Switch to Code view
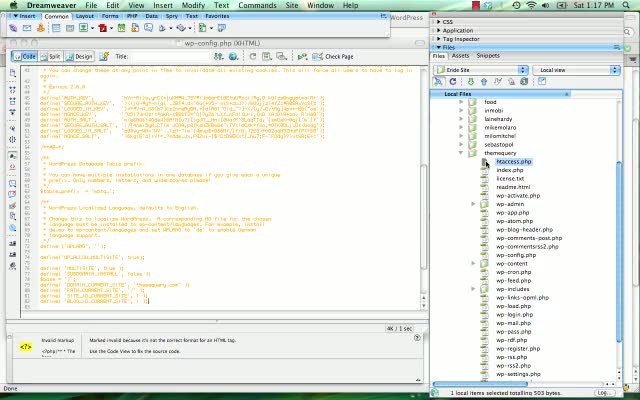The width and height of the screenshot is (640, 400). click(25, 57)
